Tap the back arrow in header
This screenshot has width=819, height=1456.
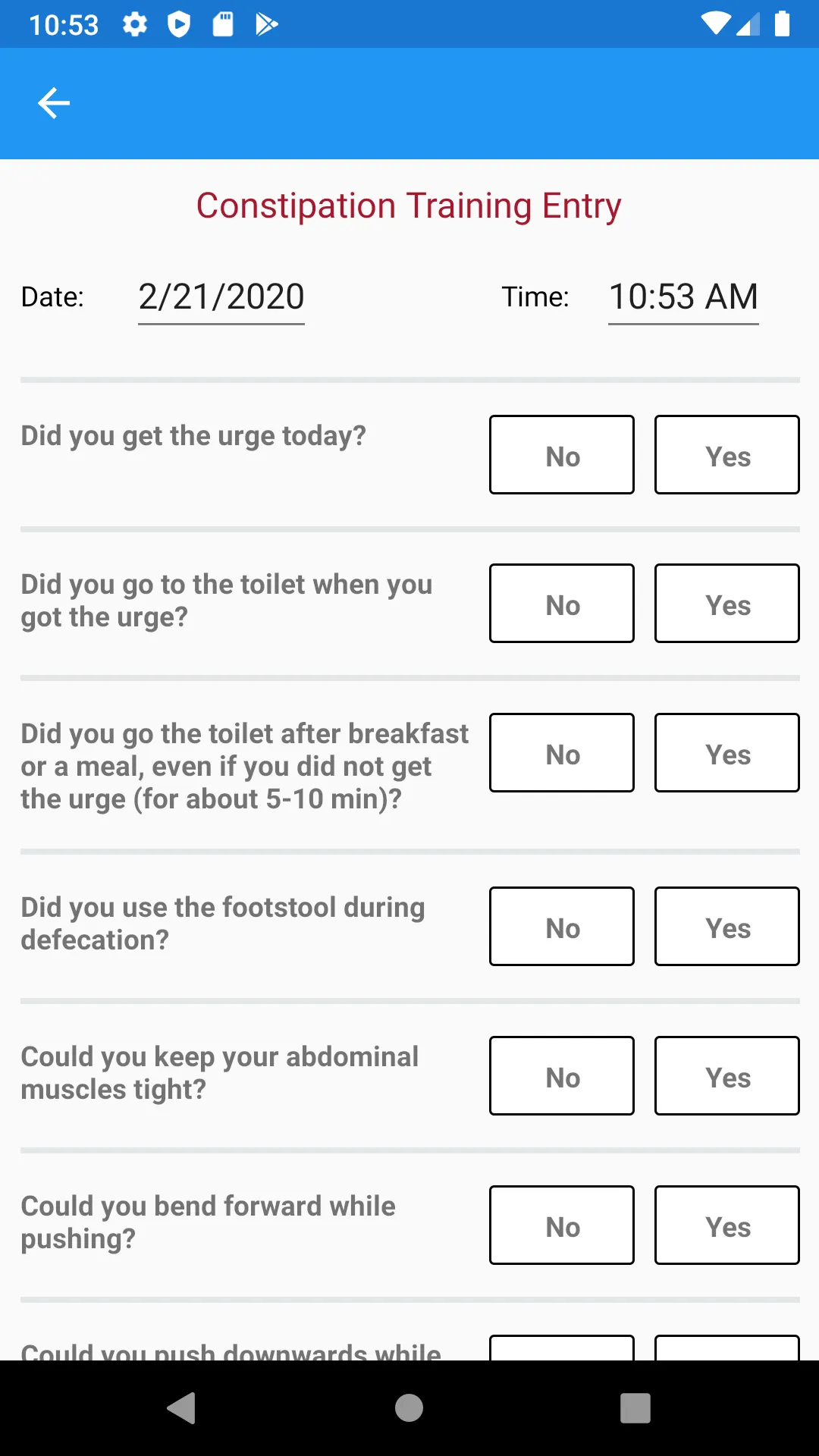(54, 103)
